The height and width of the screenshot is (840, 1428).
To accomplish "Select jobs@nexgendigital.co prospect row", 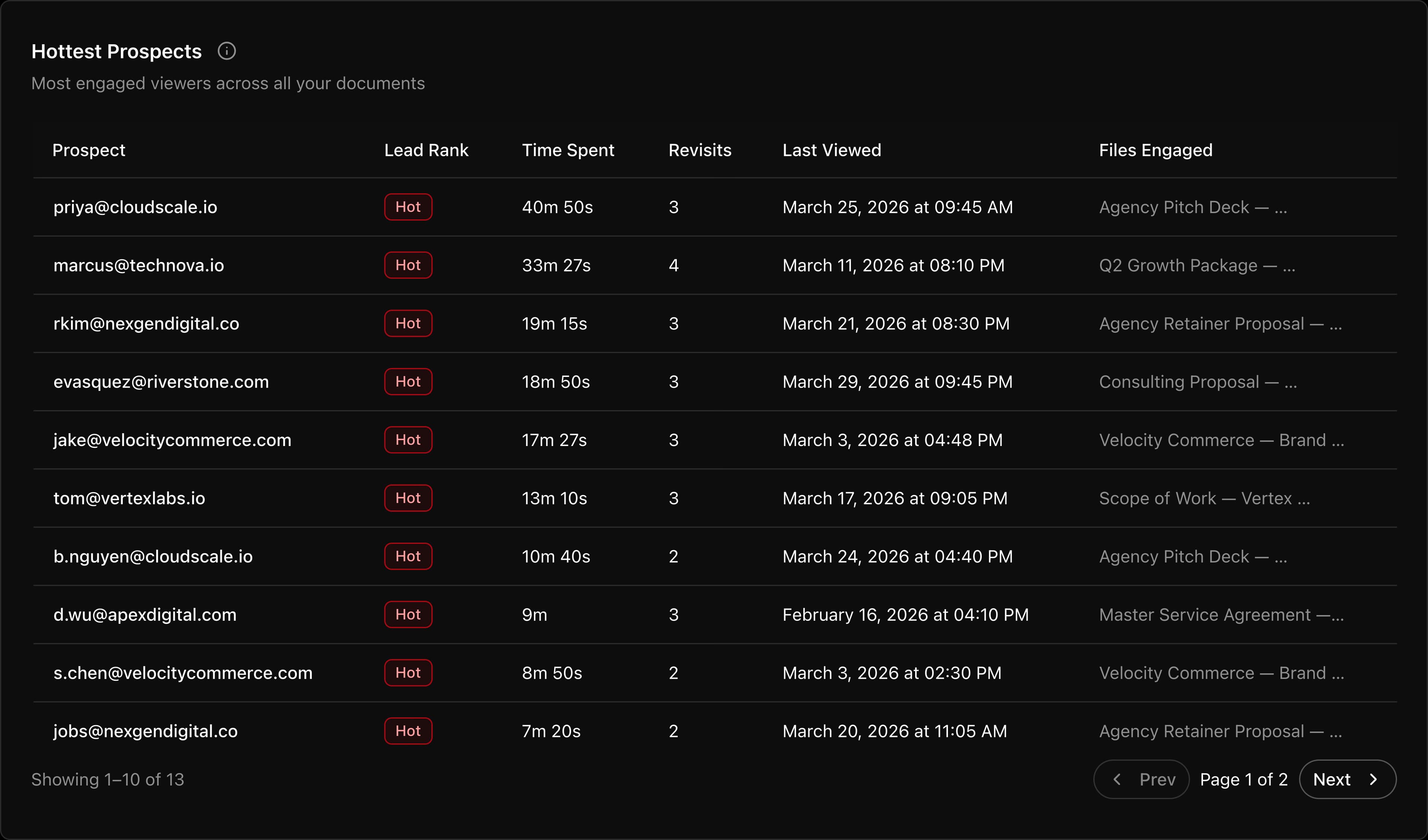I will [x=146, y=731].
